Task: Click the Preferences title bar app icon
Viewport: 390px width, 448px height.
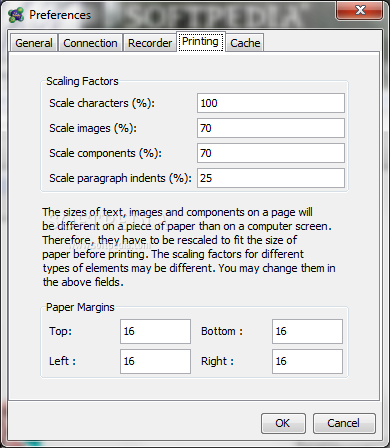Action: [x=16, y=15]
